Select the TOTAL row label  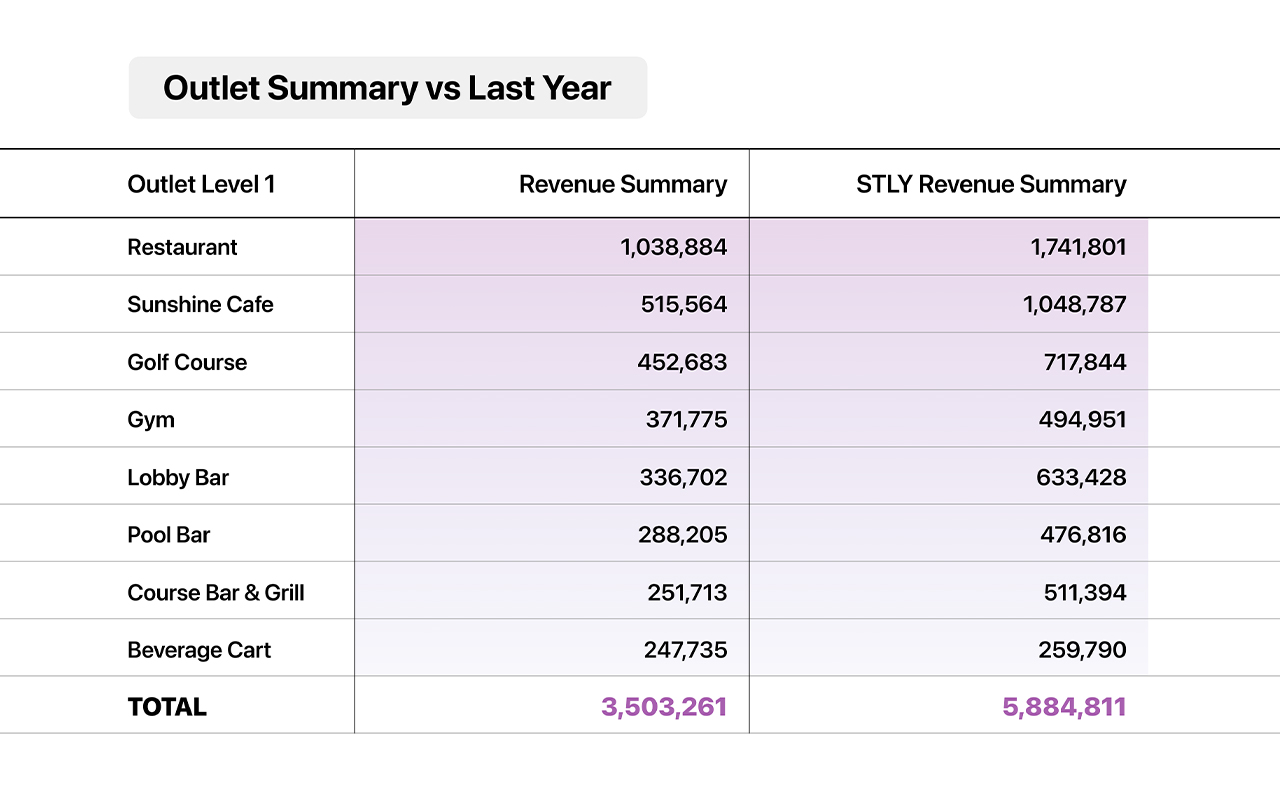pyautogui.click(x=167, y=707)
